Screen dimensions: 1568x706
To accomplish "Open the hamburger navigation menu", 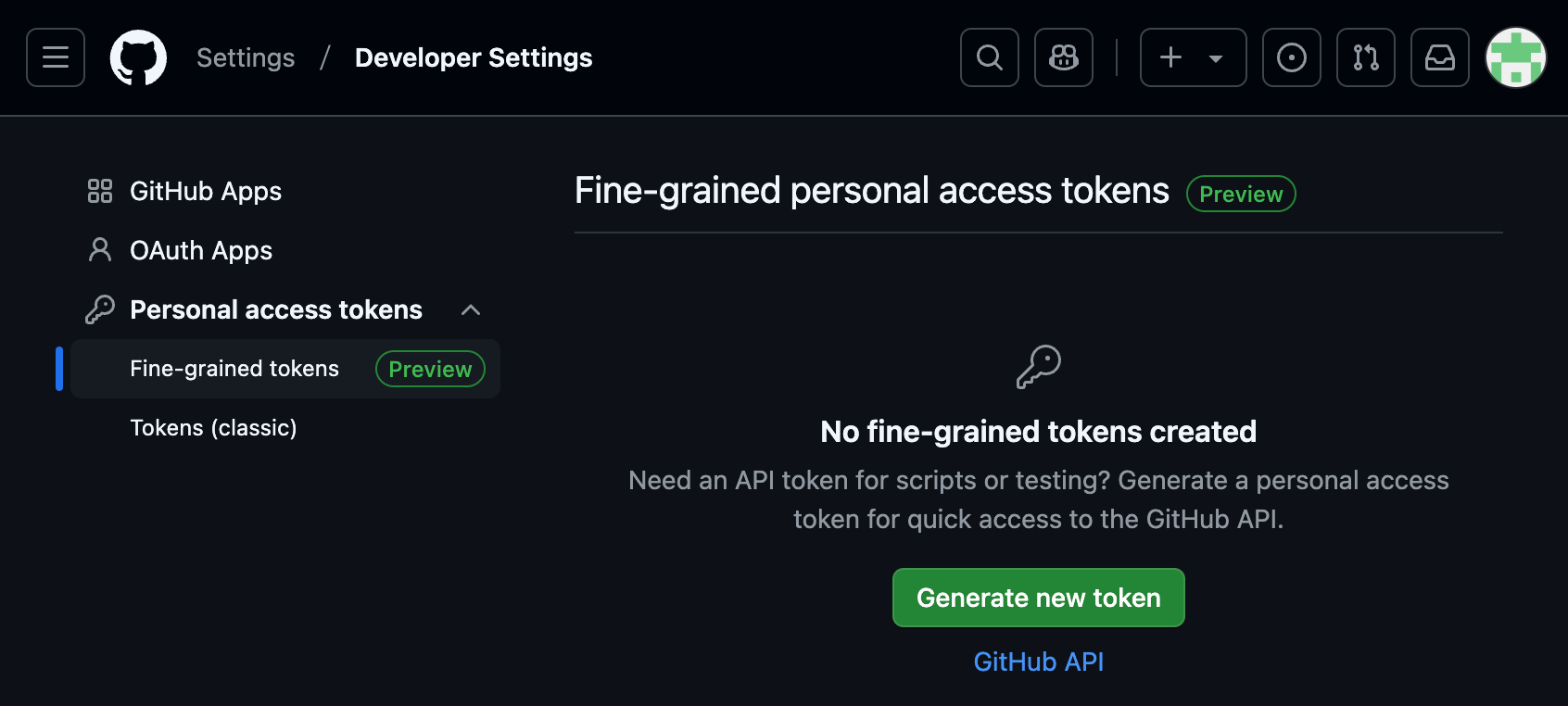I will point(55,57).
